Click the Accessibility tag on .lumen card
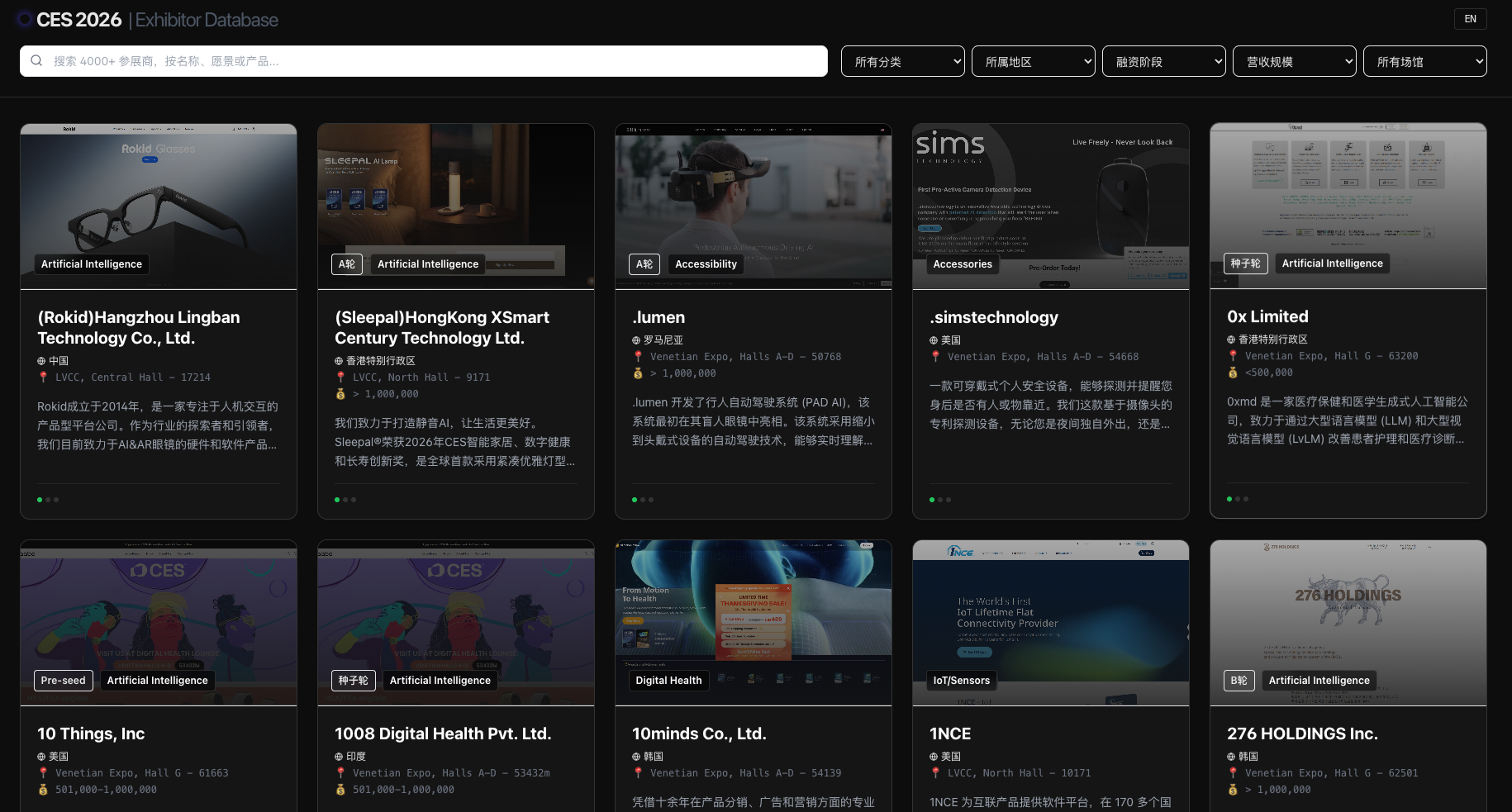 [x=706, y=264]
